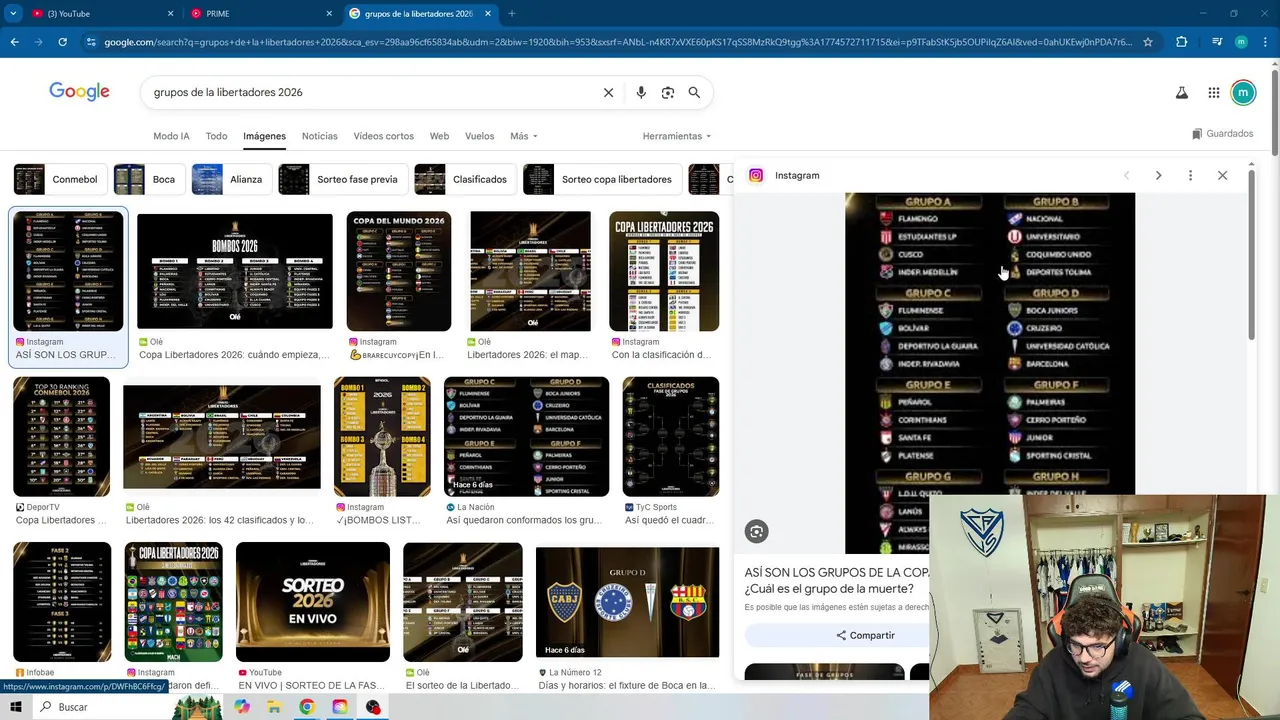Open the Chrome extensions puzzle icon
This screenshot has width=1280, height=720.
(1181, 42)
